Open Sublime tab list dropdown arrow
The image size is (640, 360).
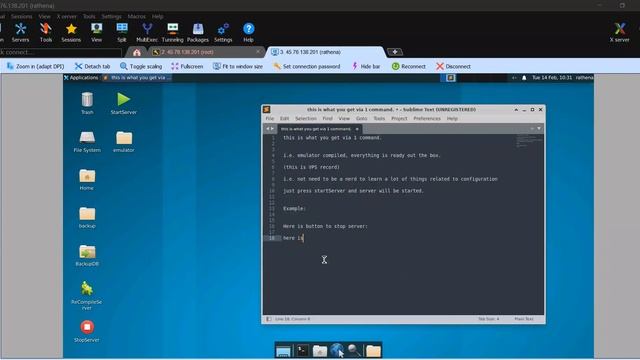tap(539, 129)
